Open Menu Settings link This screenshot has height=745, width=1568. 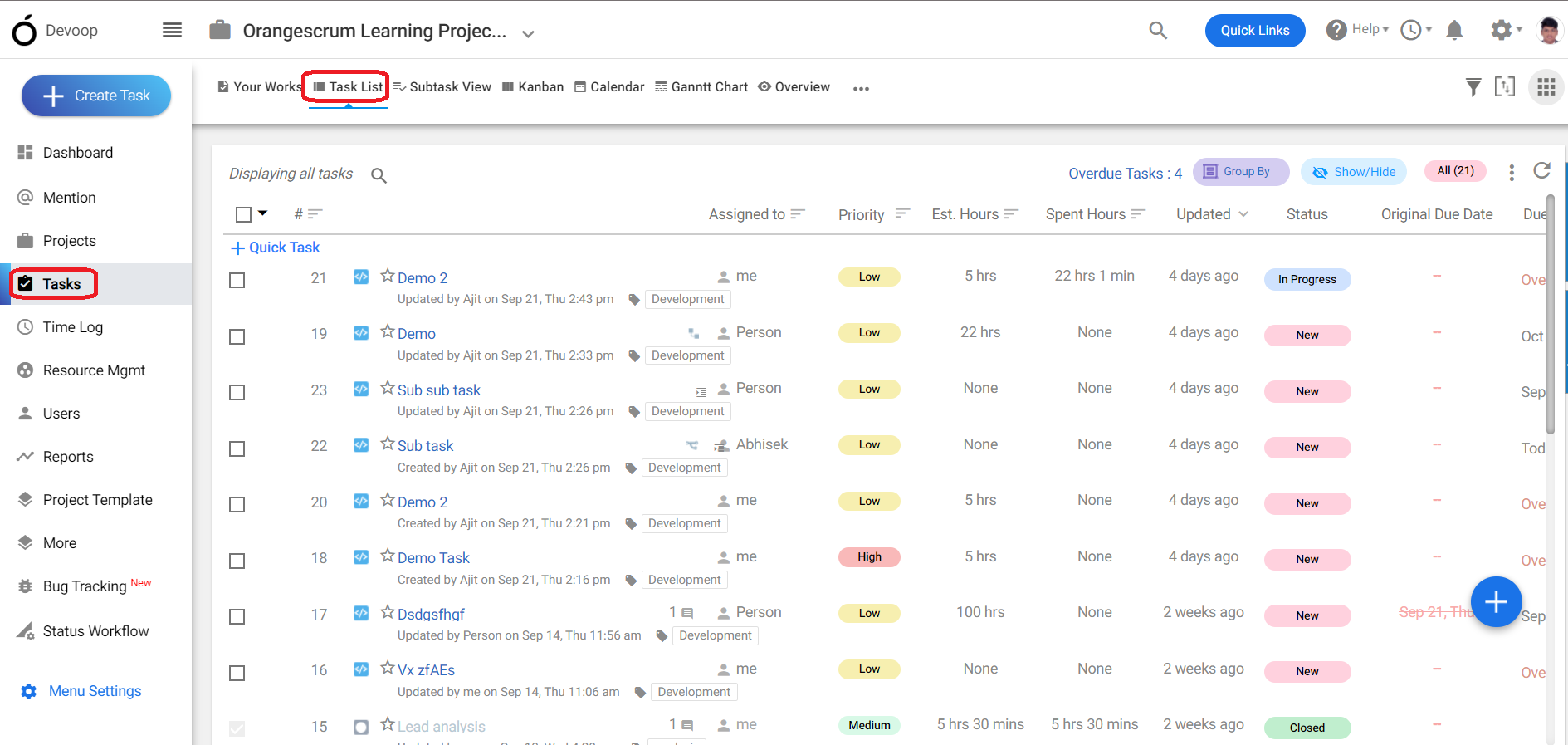tap(81, 691)
